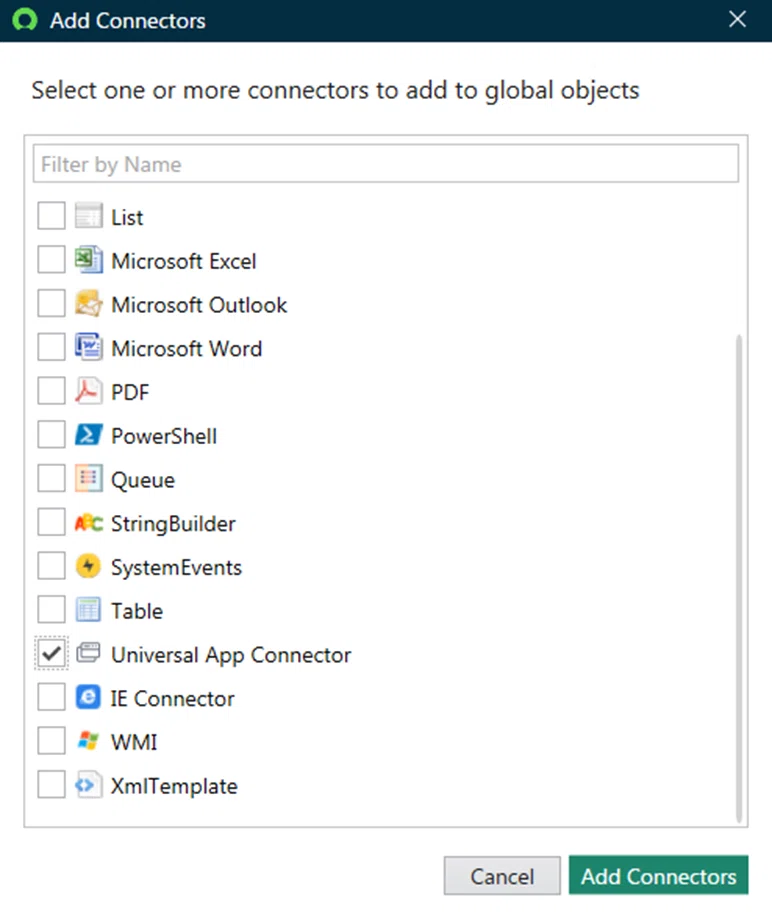Click the Table connector icon
Screen dimensions: 772x917
[89, 610]
